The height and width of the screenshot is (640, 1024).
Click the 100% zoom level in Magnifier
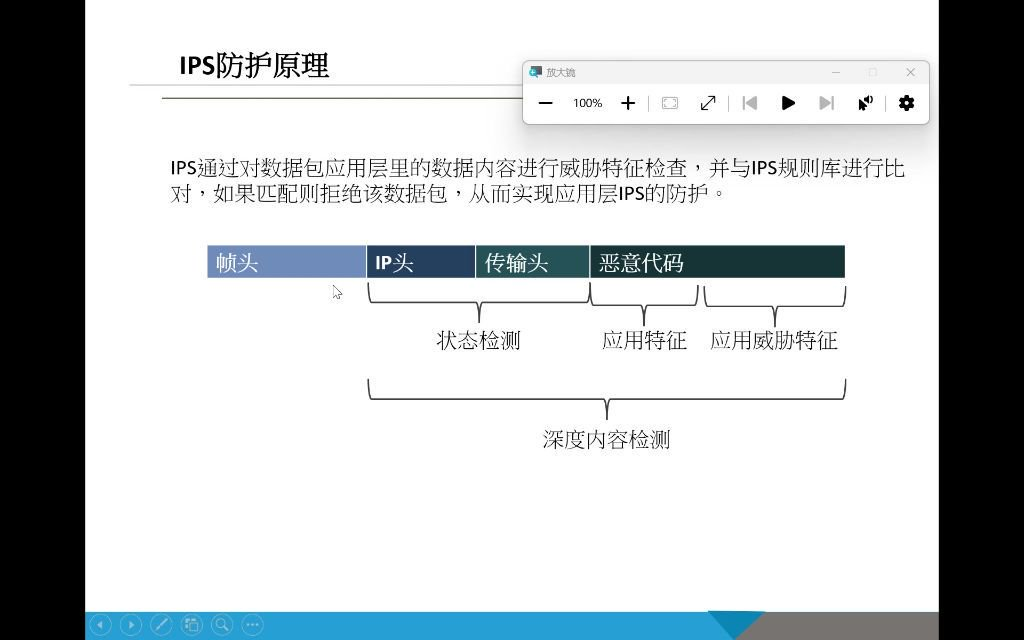click(x=587, y=103)
